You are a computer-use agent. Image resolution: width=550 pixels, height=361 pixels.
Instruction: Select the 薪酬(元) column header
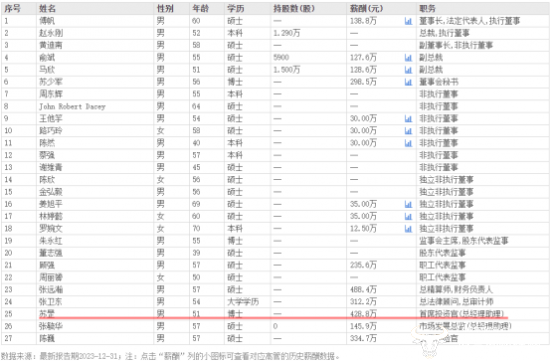point(366,8)
